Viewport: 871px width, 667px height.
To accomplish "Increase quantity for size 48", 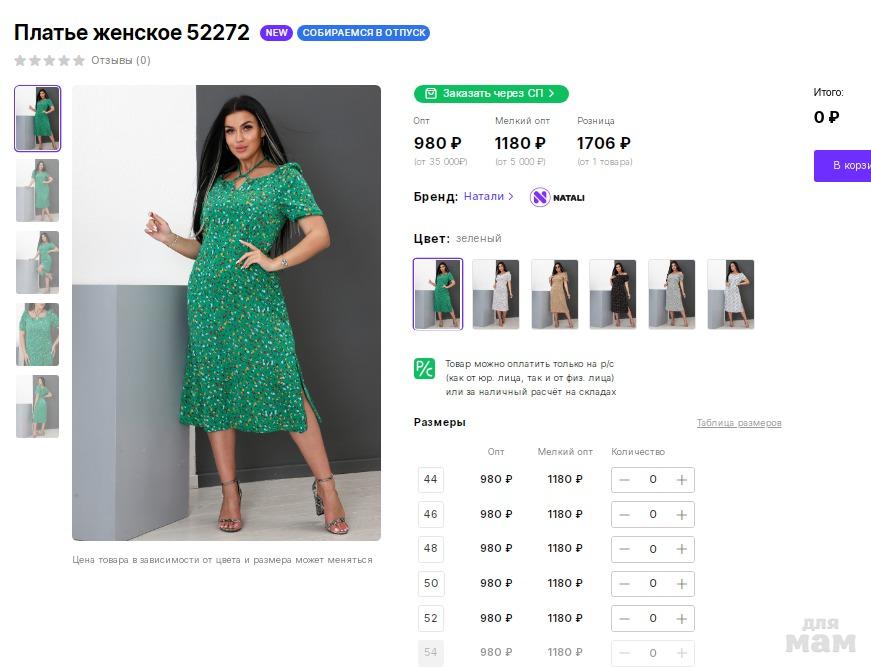I will click(682, 549).
